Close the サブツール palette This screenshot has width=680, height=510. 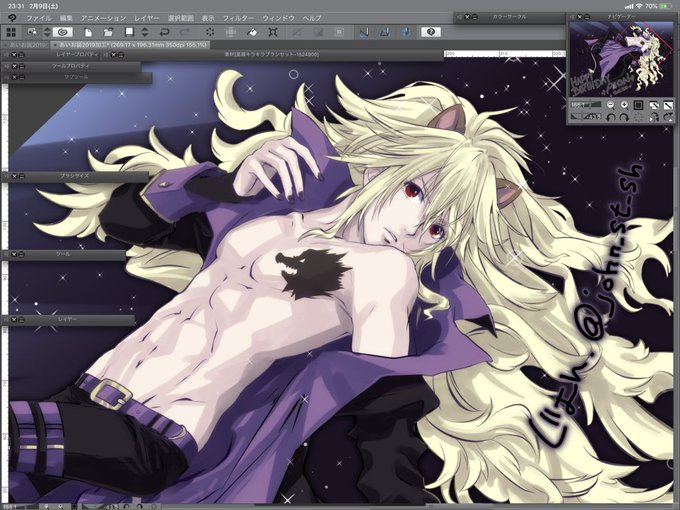point(14,77)
